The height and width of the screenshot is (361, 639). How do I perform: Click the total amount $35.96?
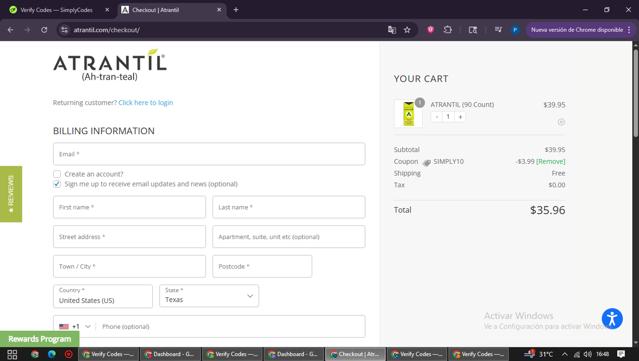[547, 210]
